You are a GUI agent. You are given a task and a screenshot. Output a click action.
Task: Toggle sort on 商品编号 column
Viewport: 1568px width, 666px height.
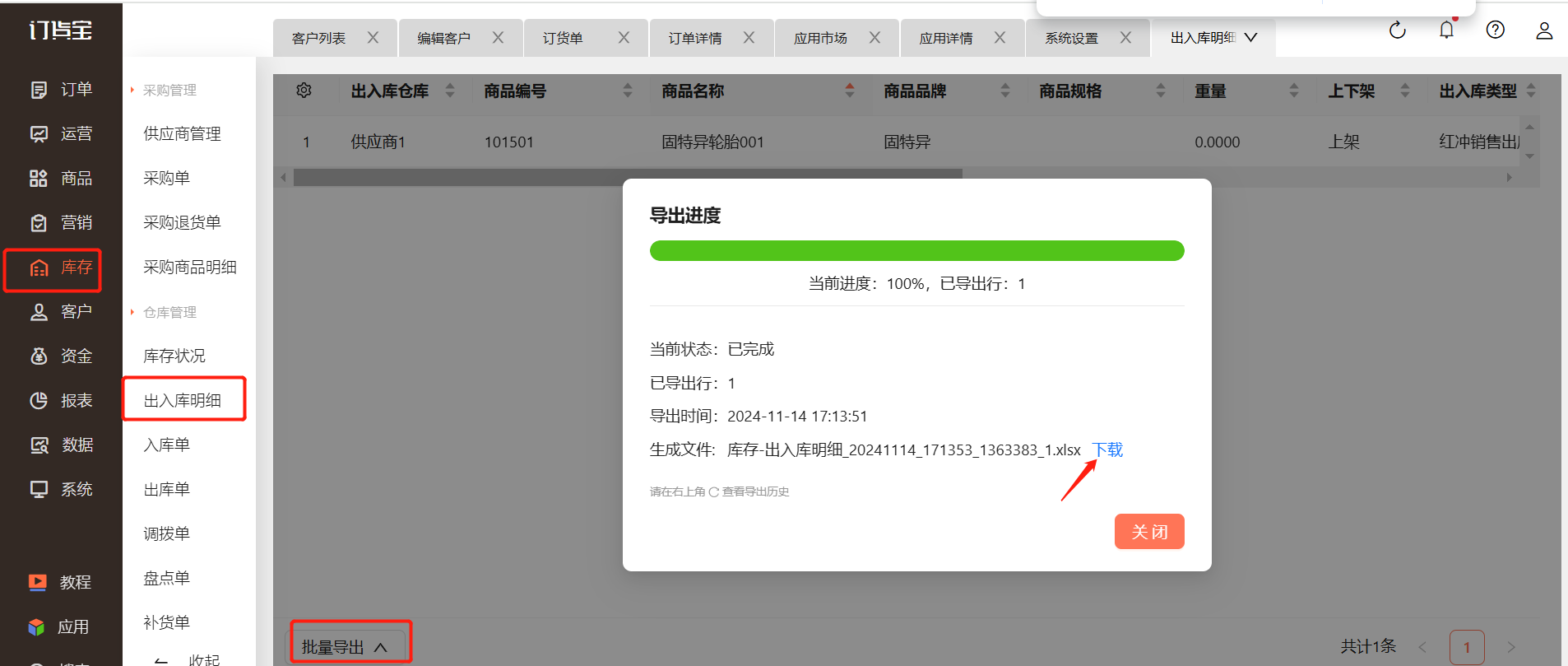tap(628, 91)
